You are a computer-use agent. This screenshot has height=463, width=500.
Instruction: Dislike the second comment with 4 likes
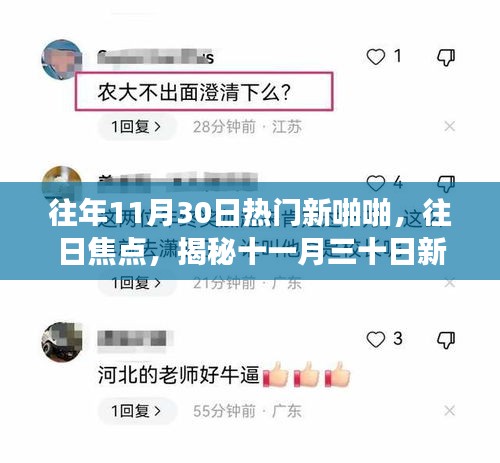pyautogui.click(x=446, y=184)
